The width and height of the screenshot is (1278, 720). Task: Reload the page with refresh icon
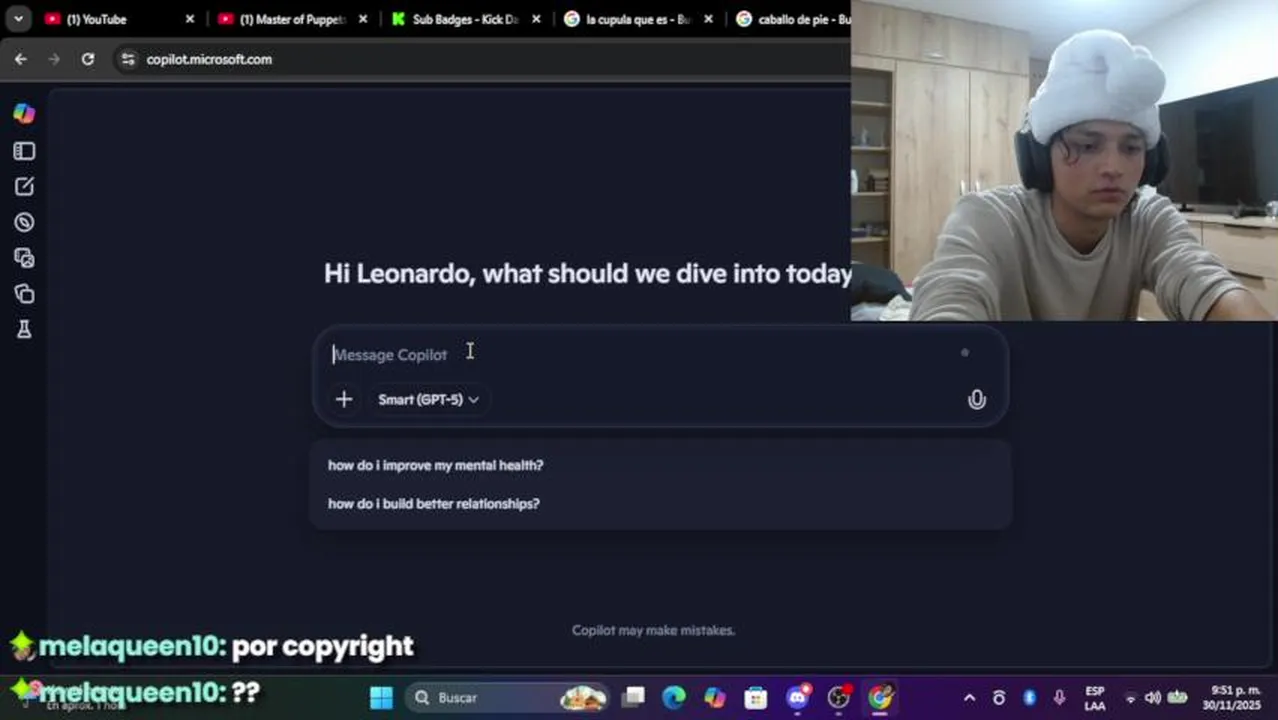[x=88, y=59]
